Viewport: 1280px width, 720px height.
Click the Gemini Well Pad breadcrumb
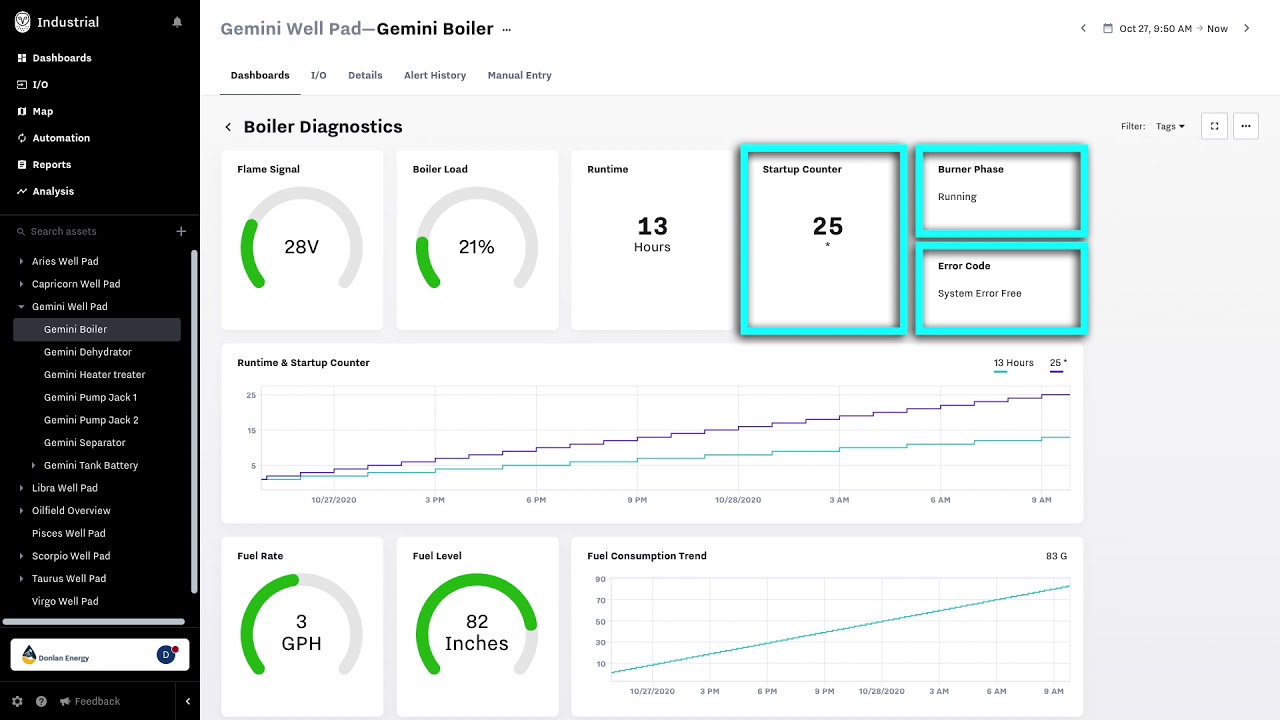[x=291, y=29]
